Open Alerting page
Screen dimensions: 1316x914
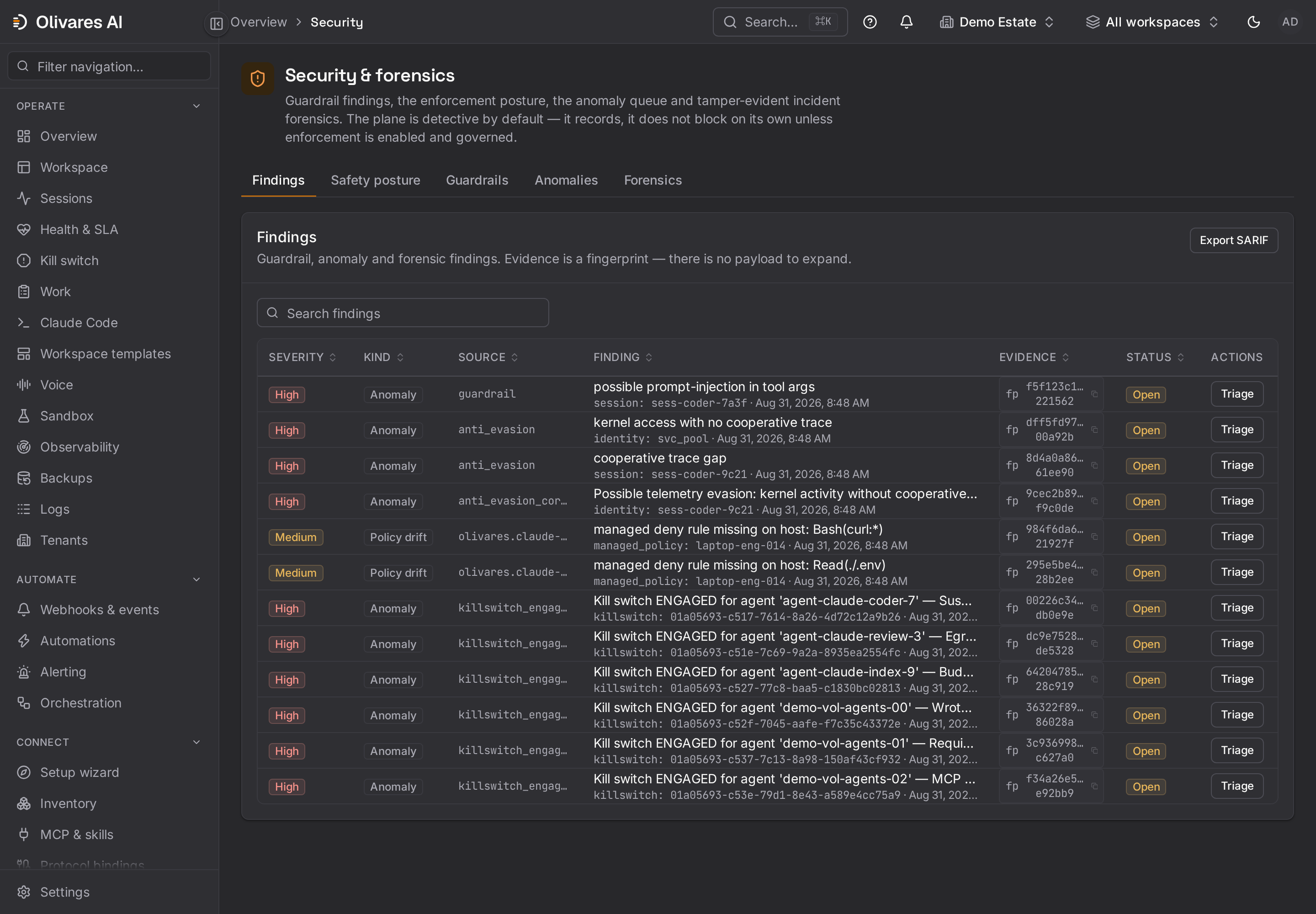point(109,672)
